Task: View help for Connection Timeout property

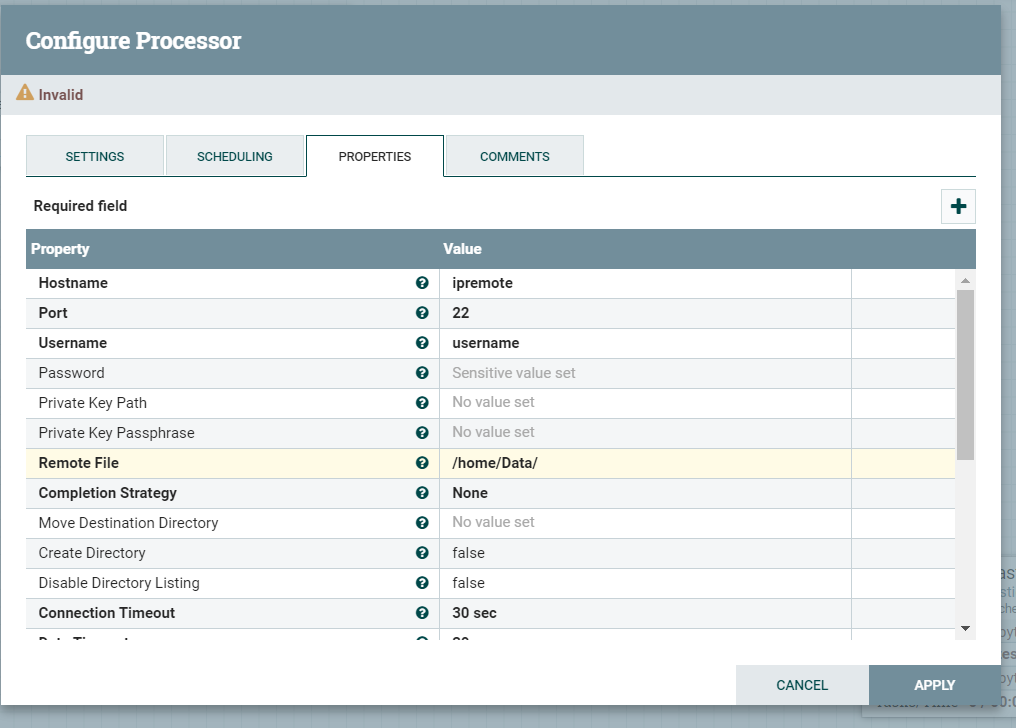Action: [x=422, y=613]
